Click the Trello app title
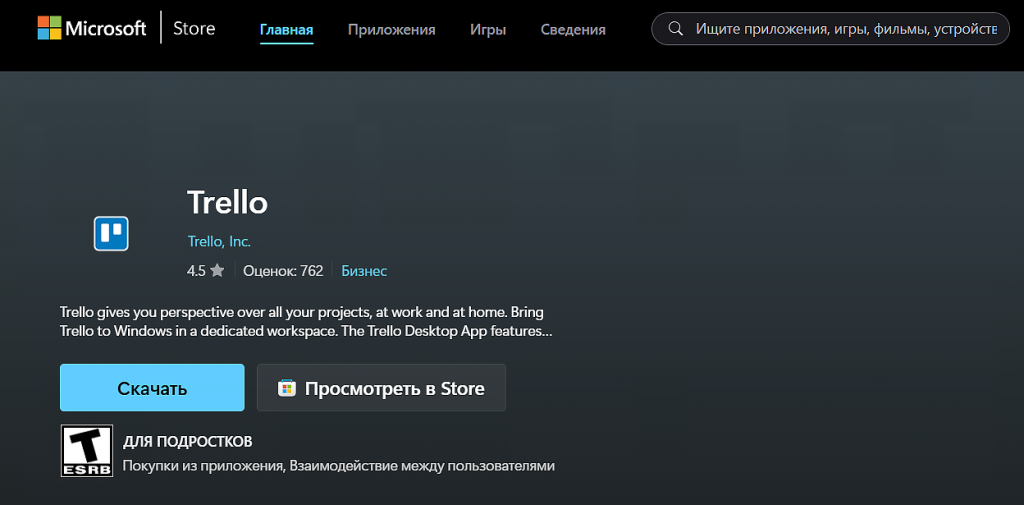The width and height of the screenshot is (1024, 505). pos(227,203)
